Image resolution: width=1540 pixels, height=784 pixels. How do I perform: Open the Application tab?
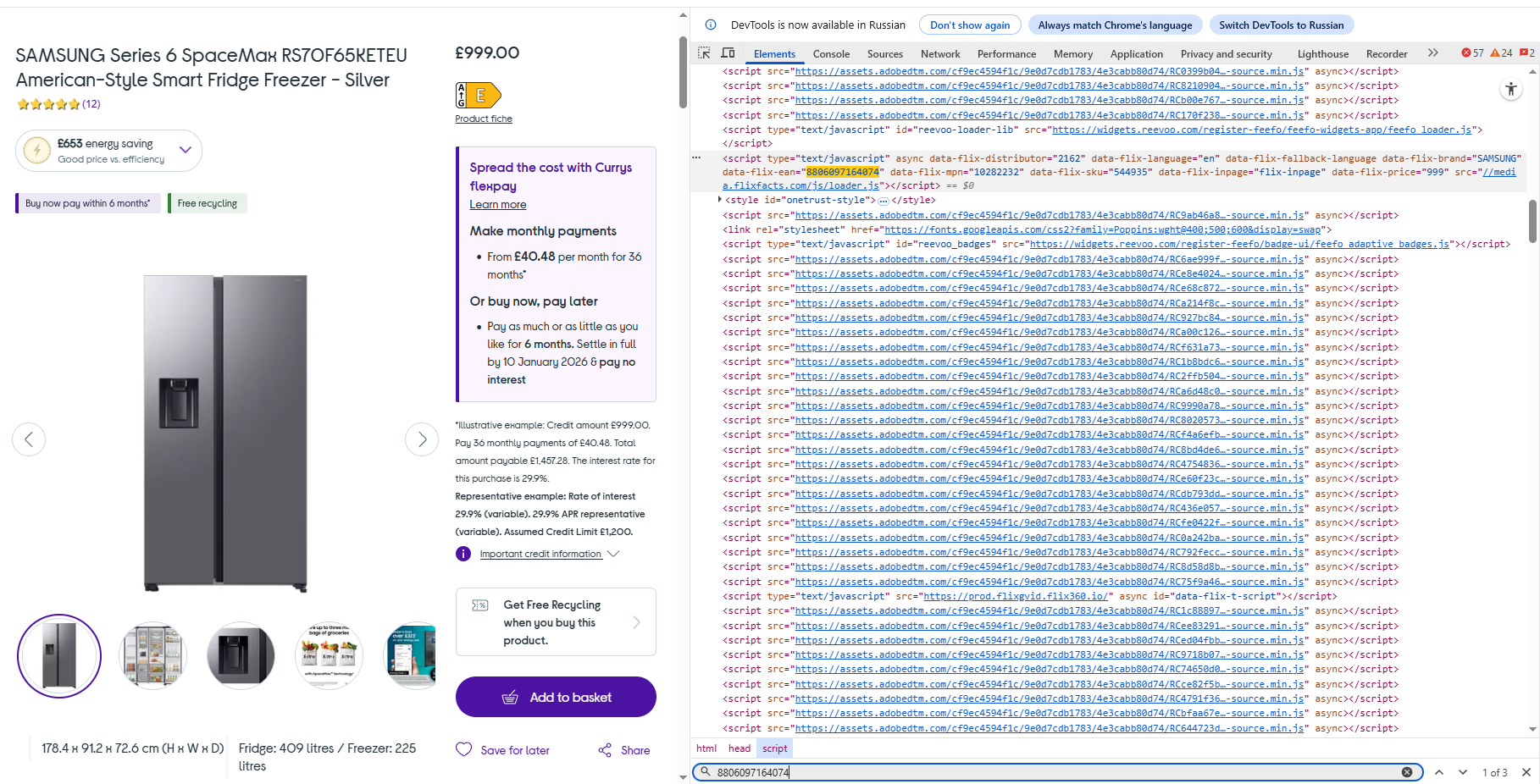pos(1137,53)
